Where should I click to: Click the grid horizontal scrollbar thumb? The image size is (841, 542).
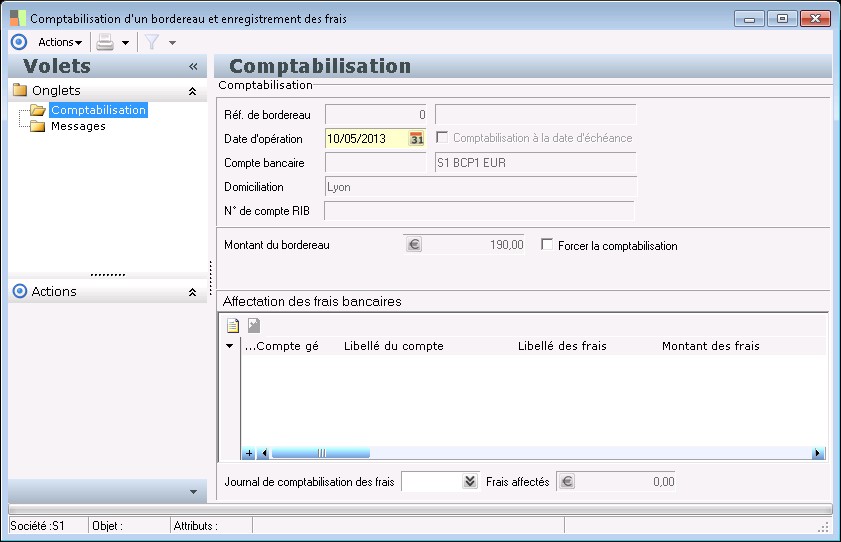tap(321, 454)
